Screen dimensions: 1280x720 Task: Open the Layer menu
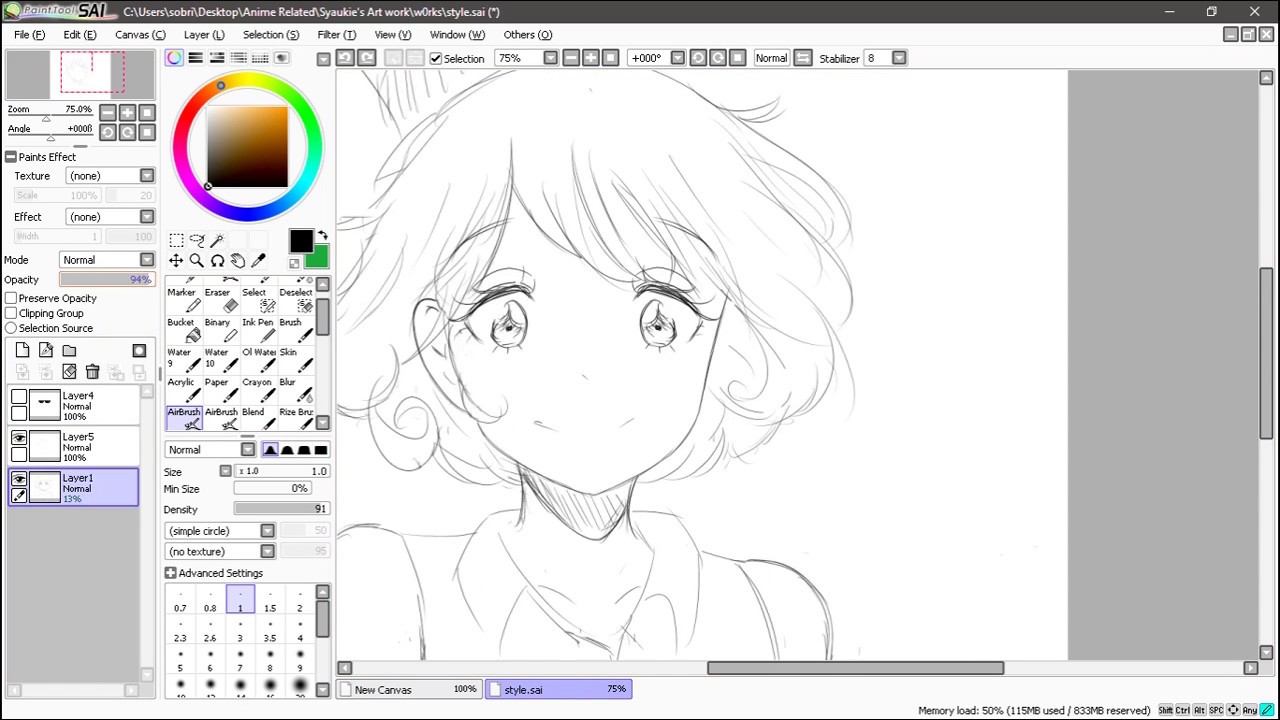[x=204, y=35]
